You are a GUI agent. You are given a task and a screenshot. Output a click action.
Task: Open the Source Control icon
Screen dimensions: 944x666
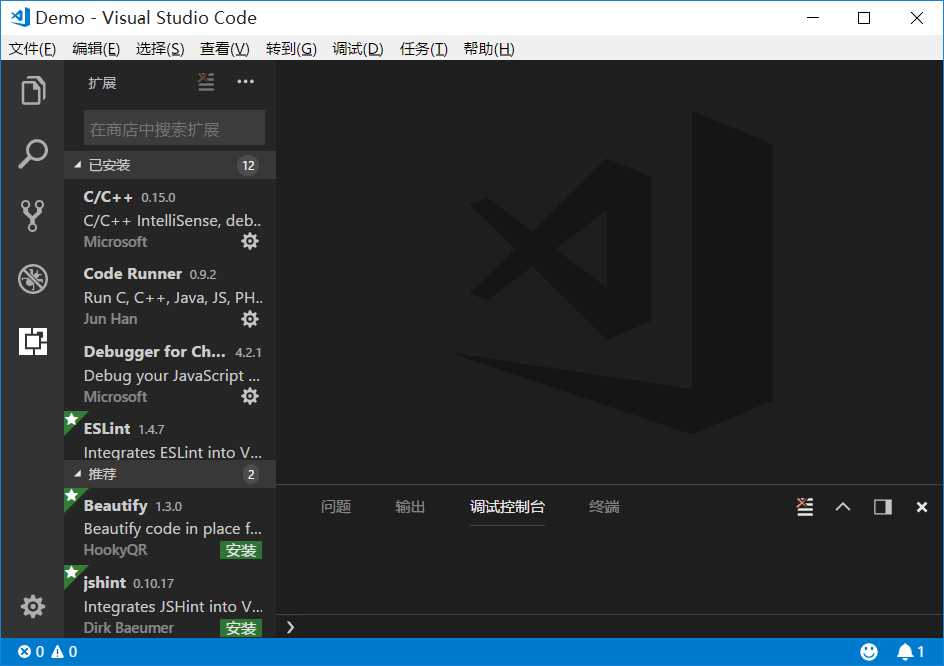[33, 216]
